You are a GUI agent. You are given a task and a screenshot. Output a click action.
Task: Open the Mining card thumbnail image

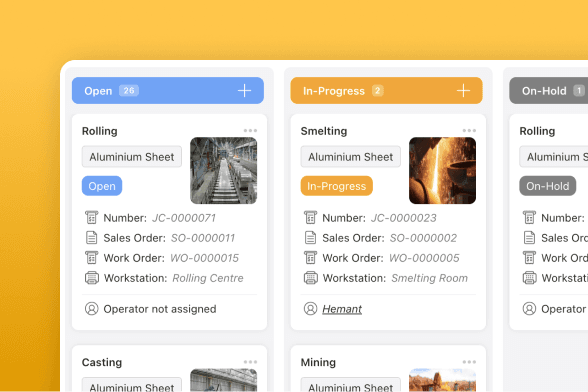(442, 380)
